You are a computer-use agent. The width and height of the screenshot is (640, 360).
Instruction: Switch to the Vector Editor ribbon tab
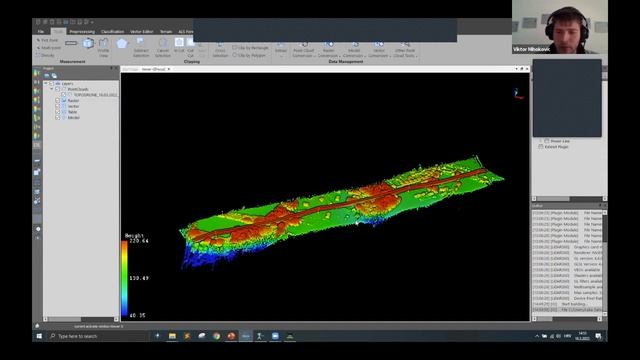click(x=142, y=31)
